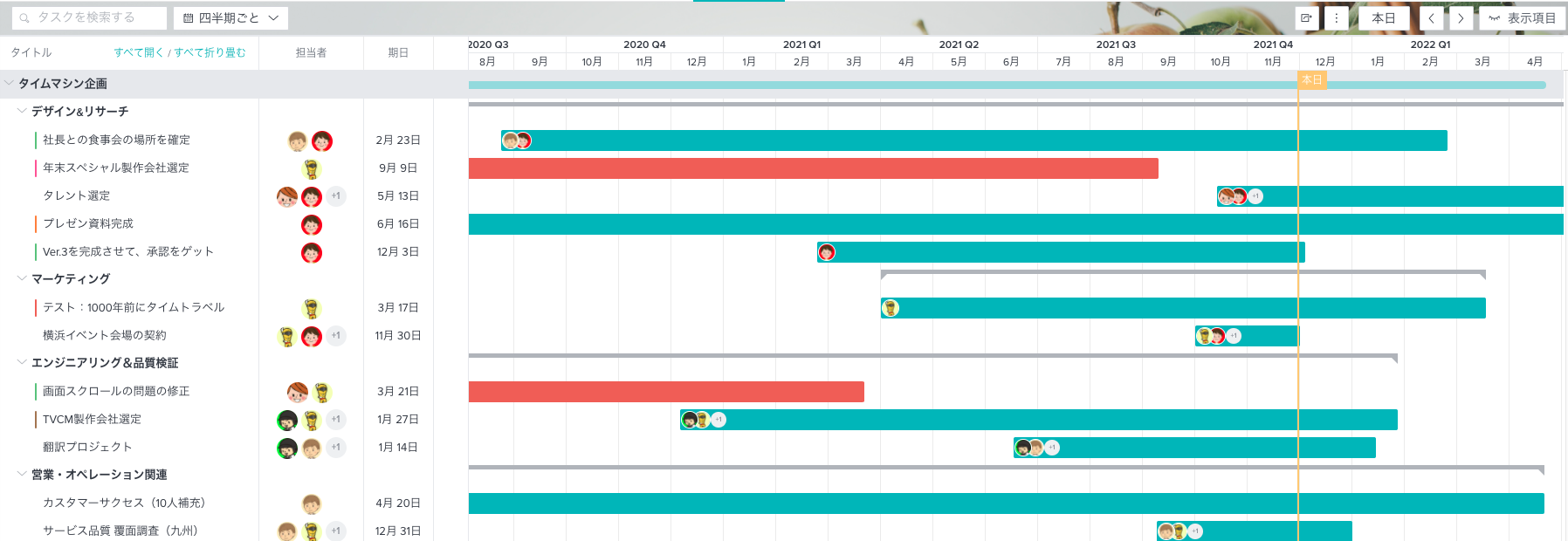Click +1 assignee badge for 横浜イベント会場の契約
This screenshot has width=1568, height=541.
(336, 336)
